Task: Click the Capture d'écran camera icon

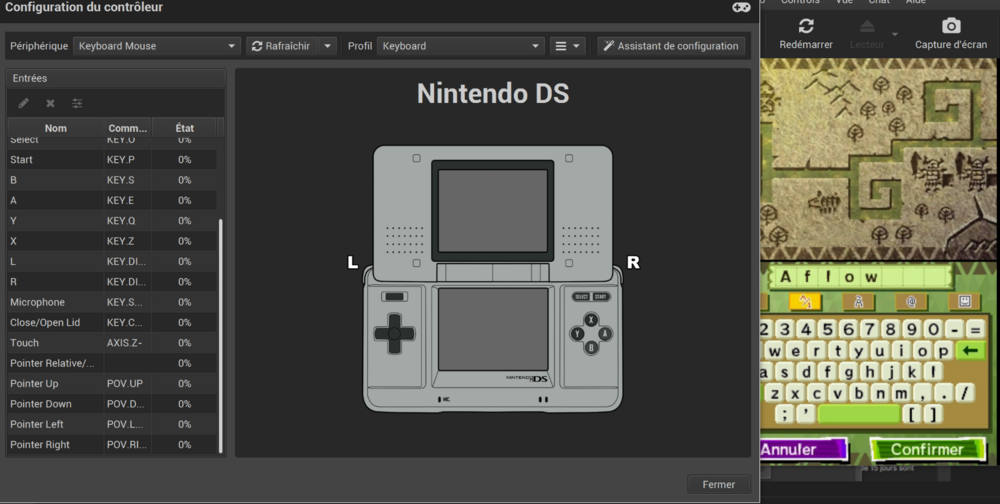Action: point(951,26)
